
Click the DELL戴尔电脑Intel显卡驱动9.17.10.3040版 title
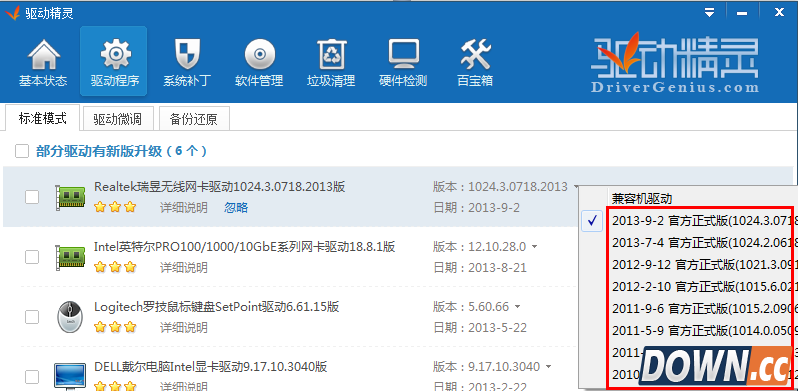(211, 367)
